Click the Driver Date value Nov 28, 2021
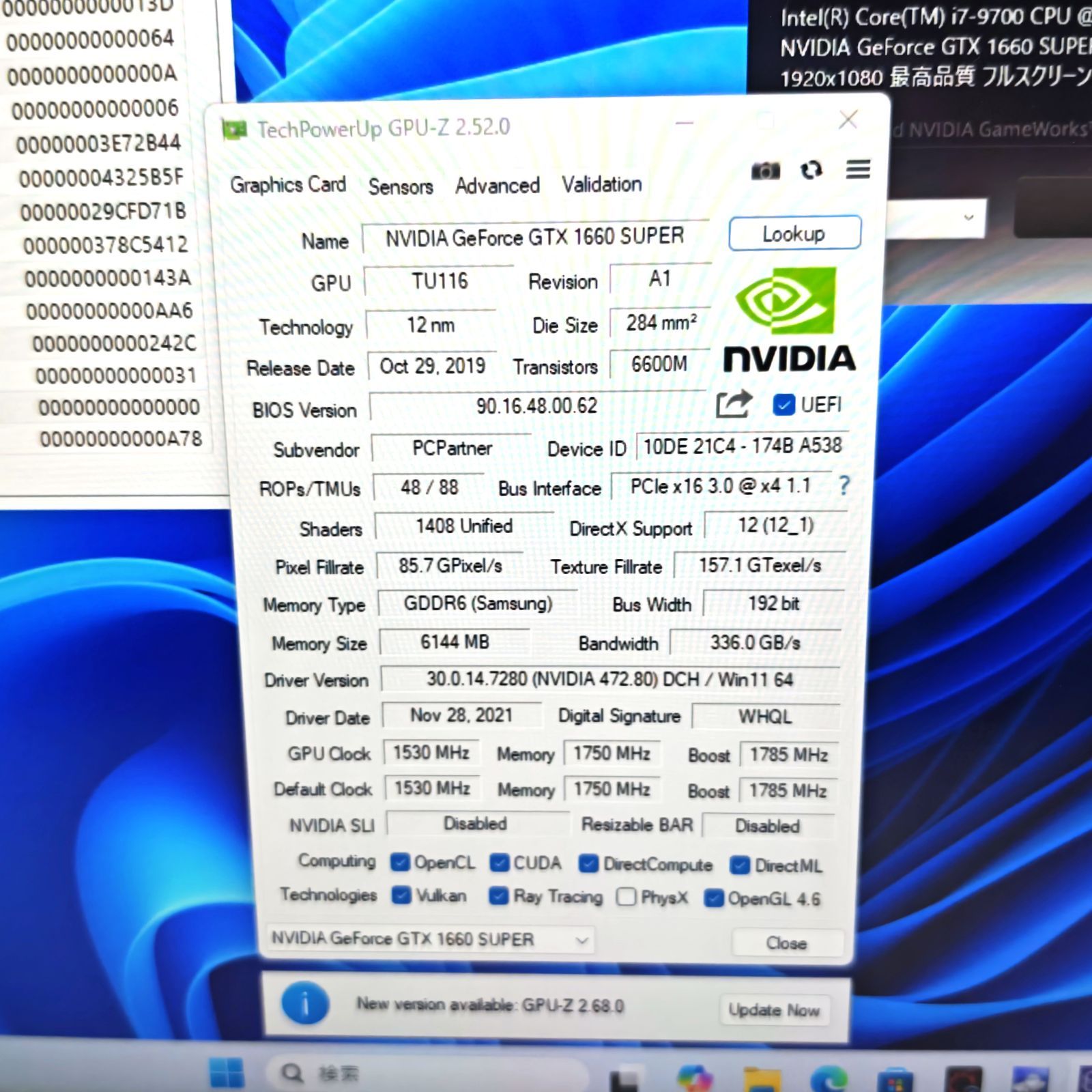 click(x=461, y=715)
